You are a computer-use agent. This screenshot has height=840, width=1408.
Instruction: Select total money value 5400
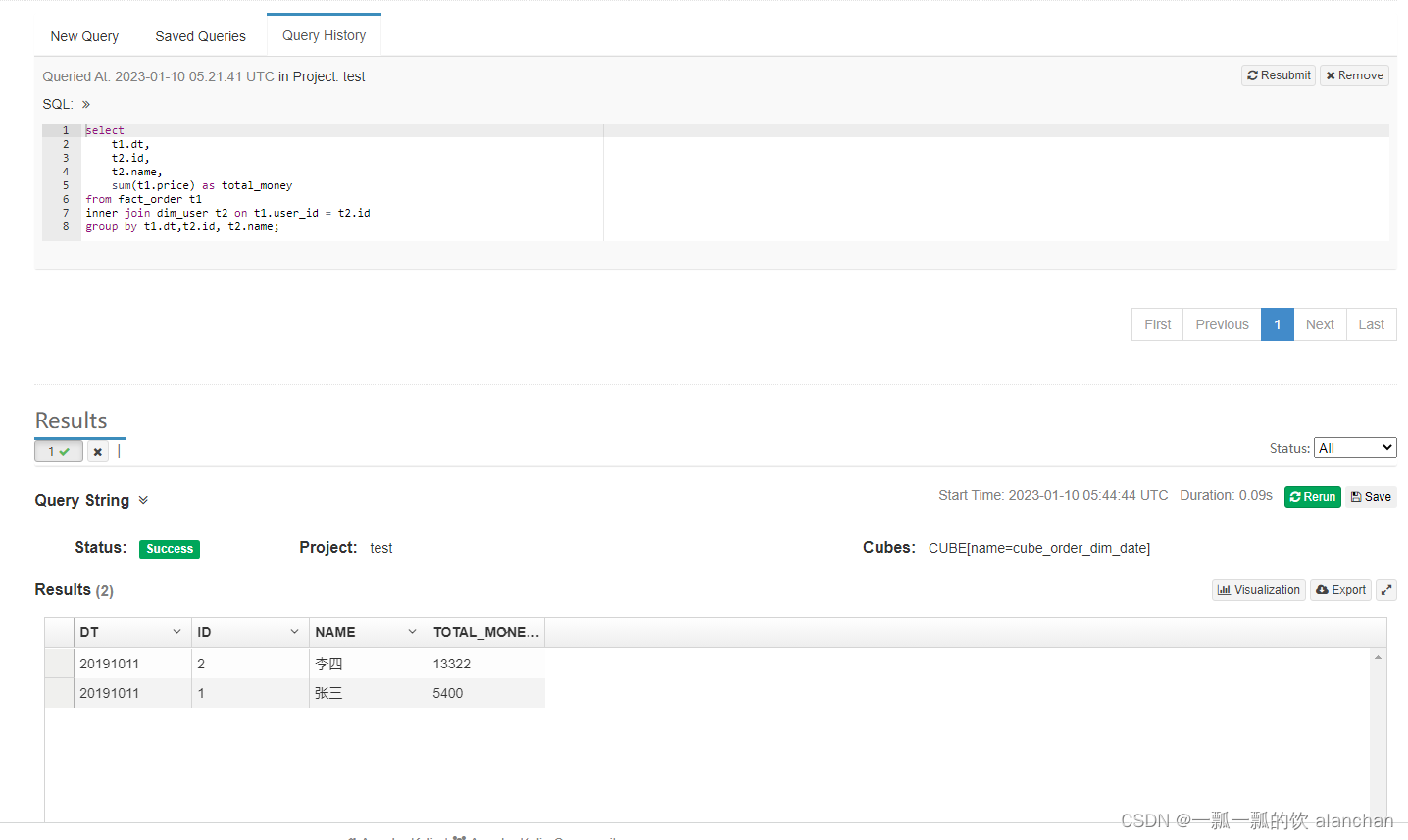[485, 693]
